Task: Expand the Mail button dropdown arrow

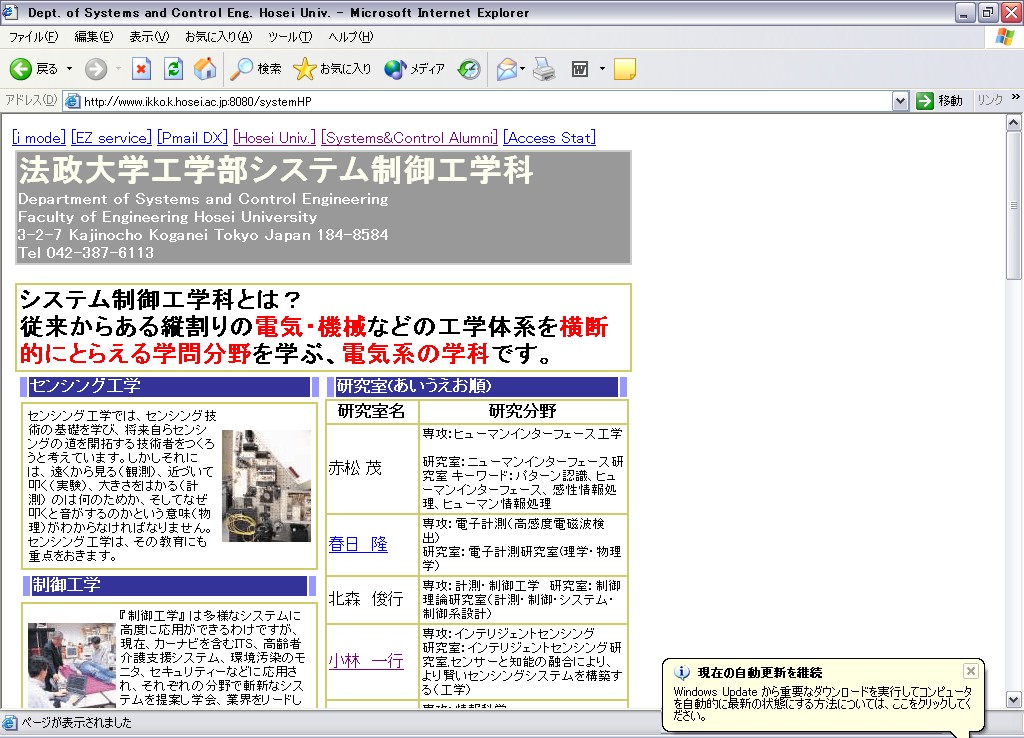Action: point(522,69)
